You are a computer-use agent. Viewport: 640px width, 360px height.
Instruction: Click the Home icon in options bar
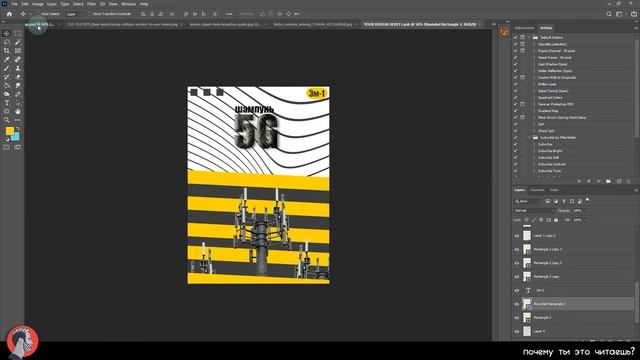coord(9,14)
